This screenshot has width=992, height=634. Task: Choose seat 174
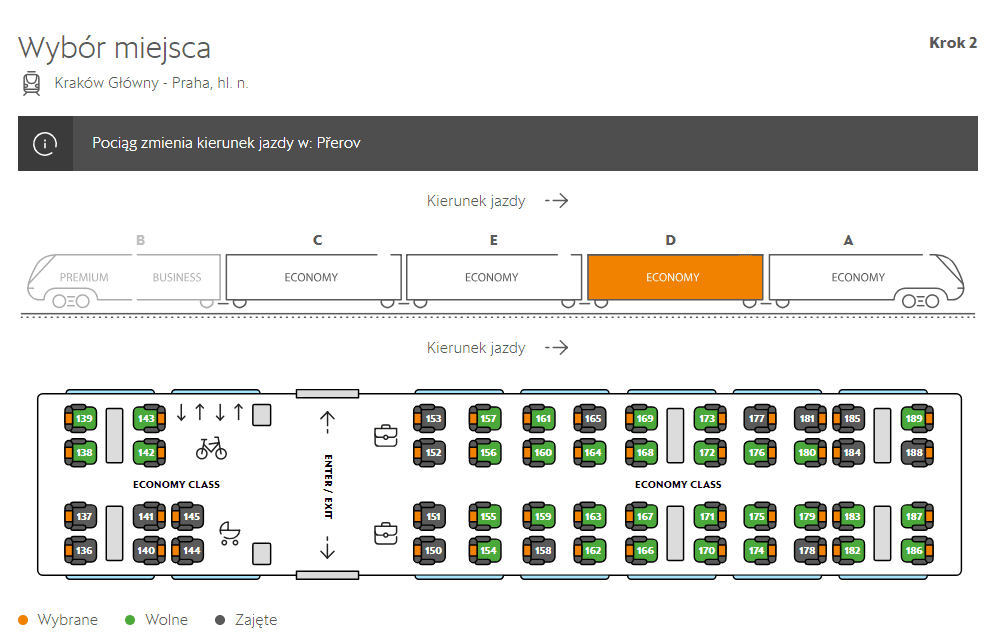tap(760, 550)
